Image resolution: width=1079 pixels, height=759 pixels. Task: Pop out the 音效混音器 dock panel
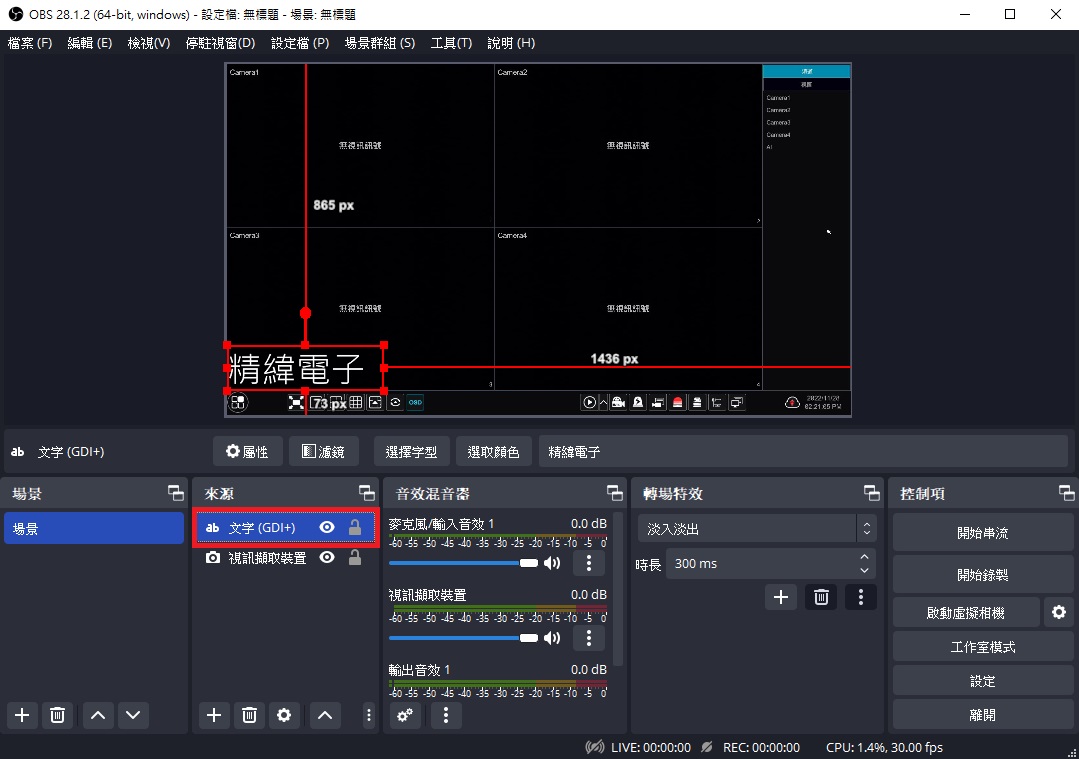coord(615,493)
